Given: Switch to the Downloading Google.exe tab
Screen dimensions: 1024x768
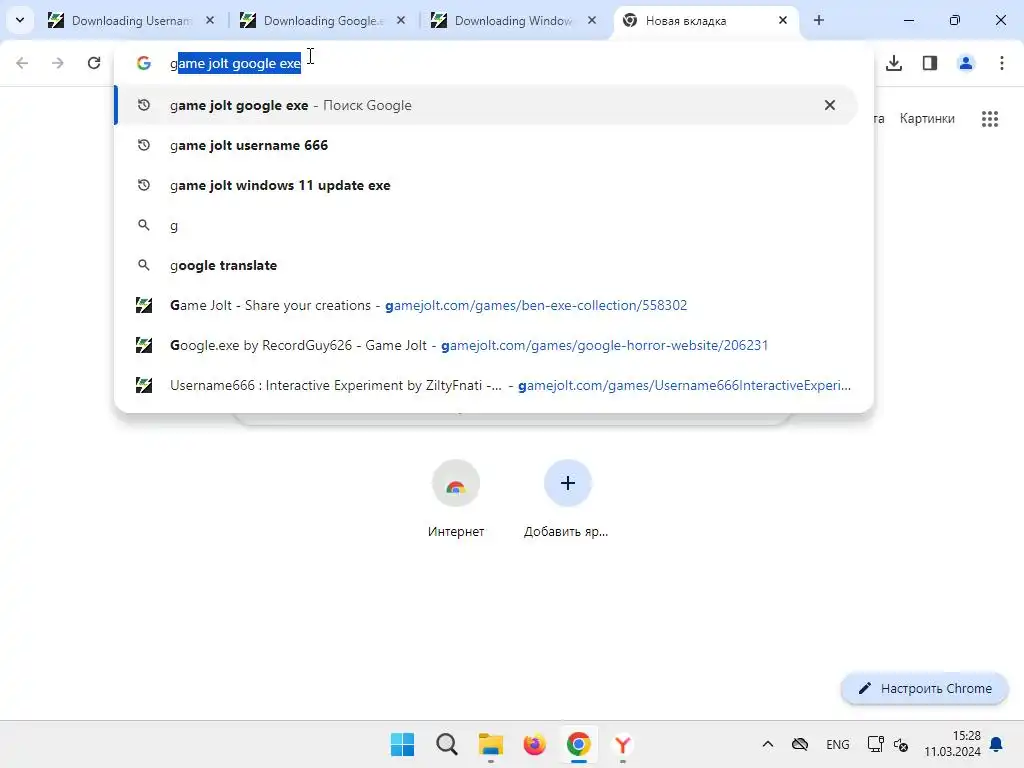Looking at the screenshot, I should [x=323, y=21].
